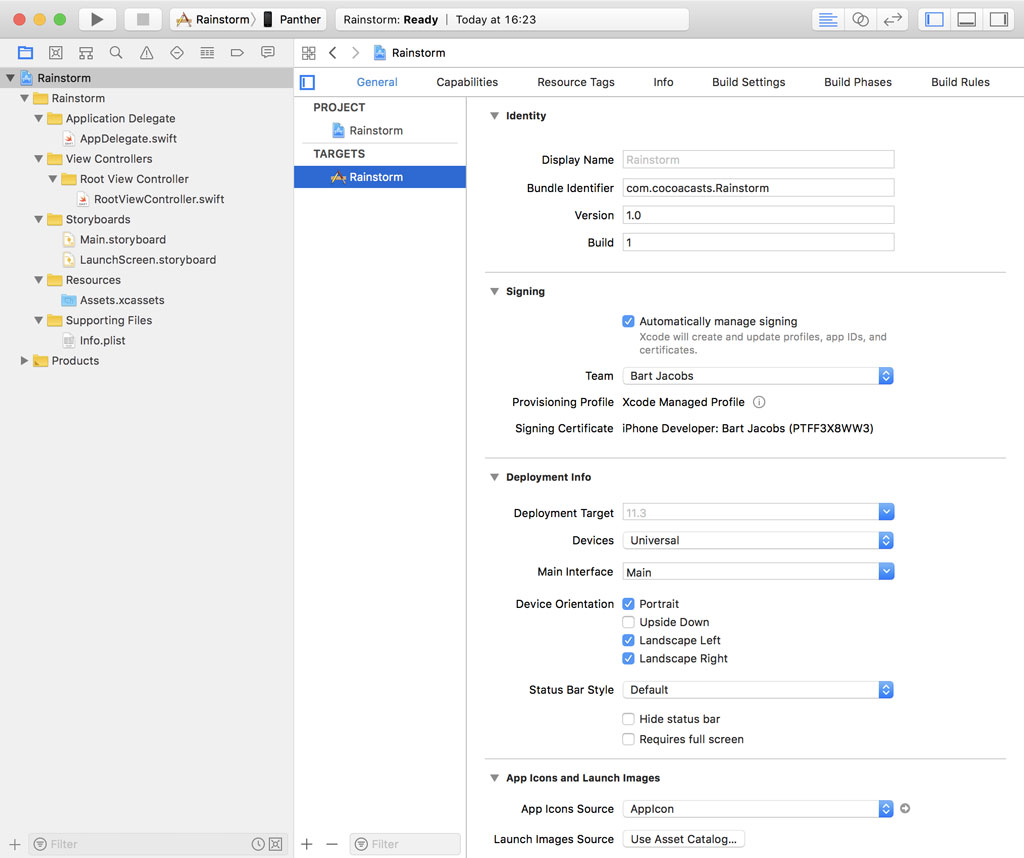
Task: Uncheck Automatically manage signing
Action: [628, 321]
